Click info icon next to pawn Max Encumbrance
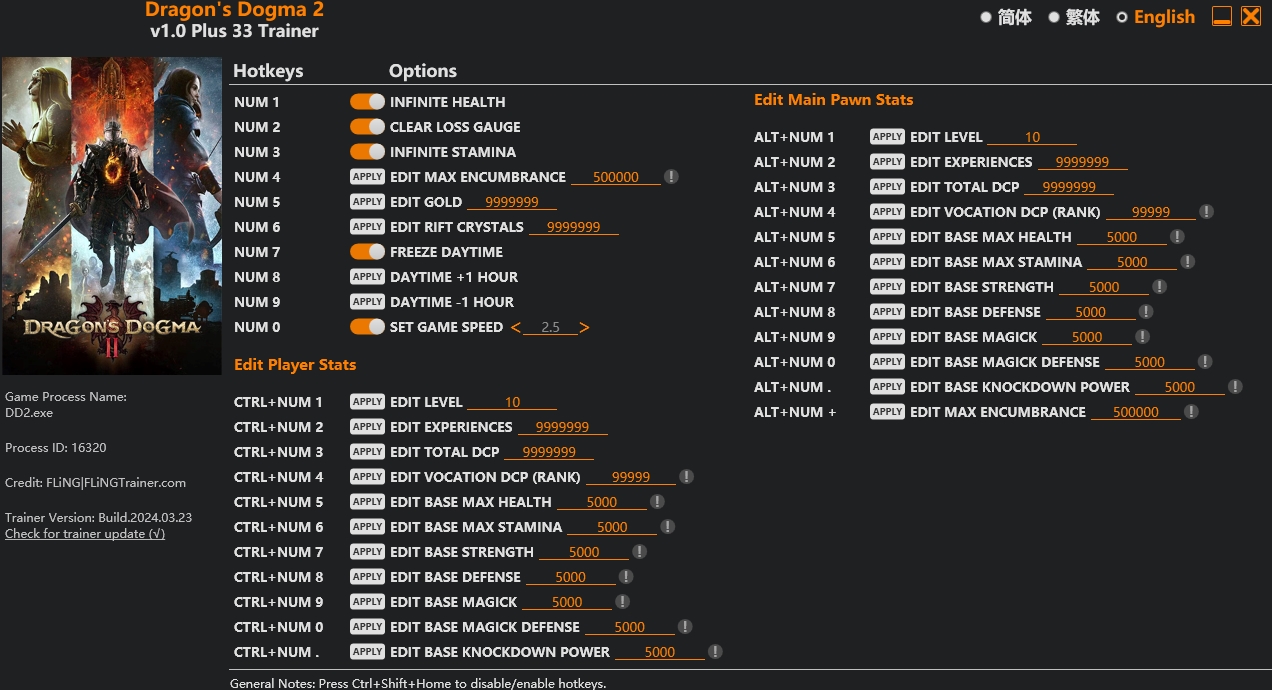The image size is (1272, 690). coord(1191,412)
